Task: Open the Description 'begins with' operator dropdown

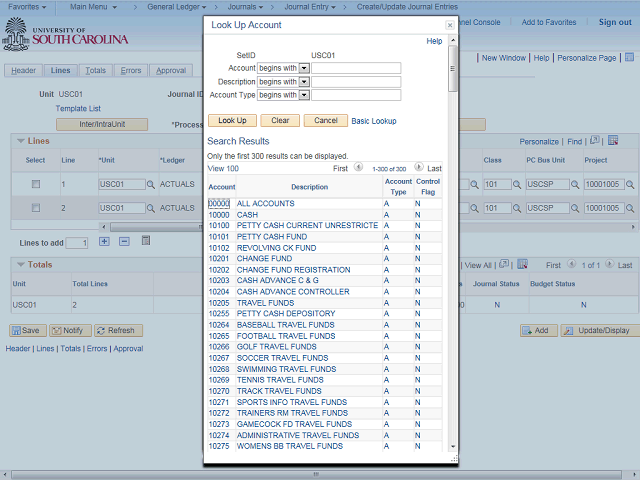Action: pos(304,82)
